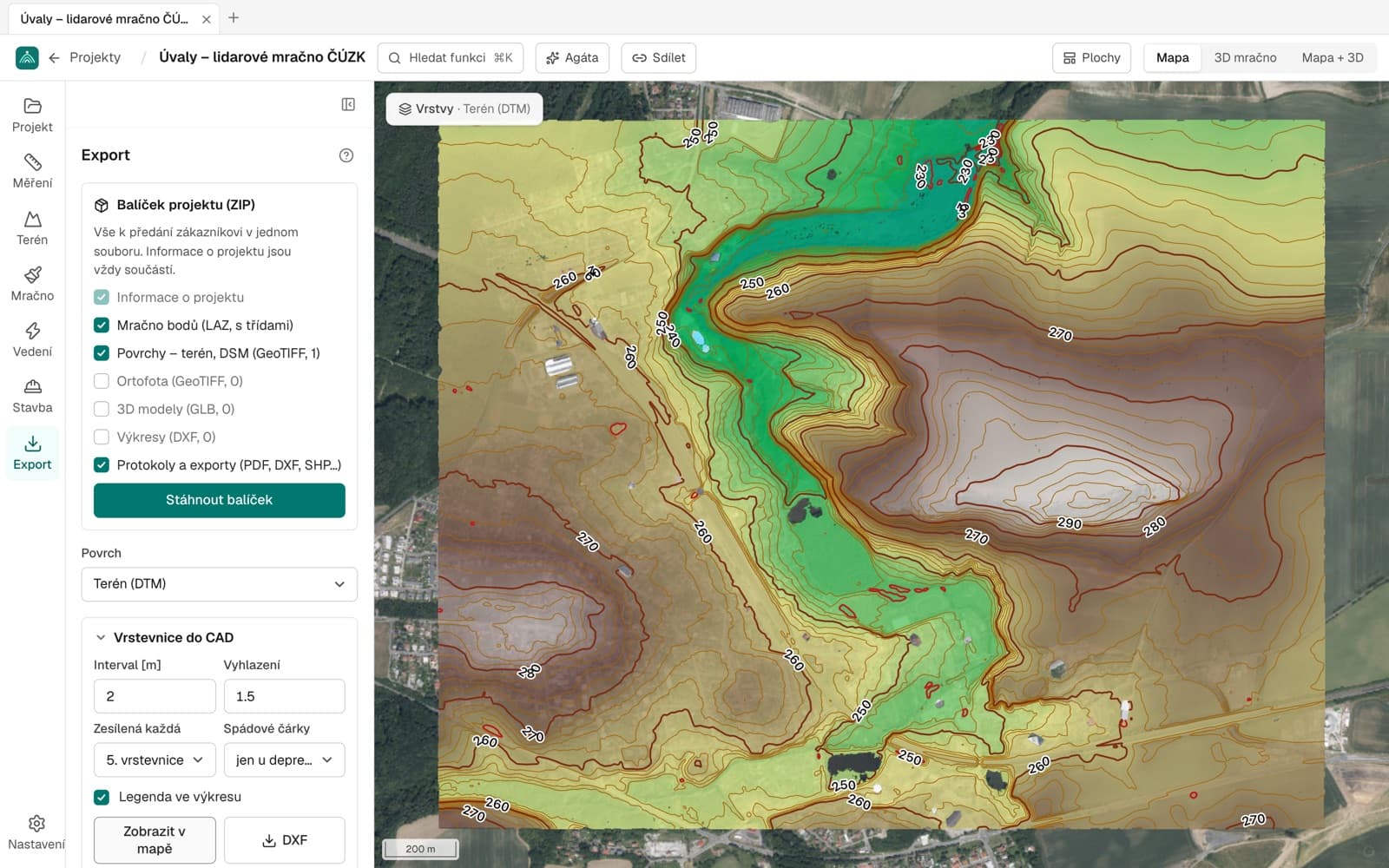The width and height of the screenshot is (1389, 868).
Task: Enable Ortofota (GeoTIFF, 0) checkbox
Action: pyautogui.click(x=102, y=381)
